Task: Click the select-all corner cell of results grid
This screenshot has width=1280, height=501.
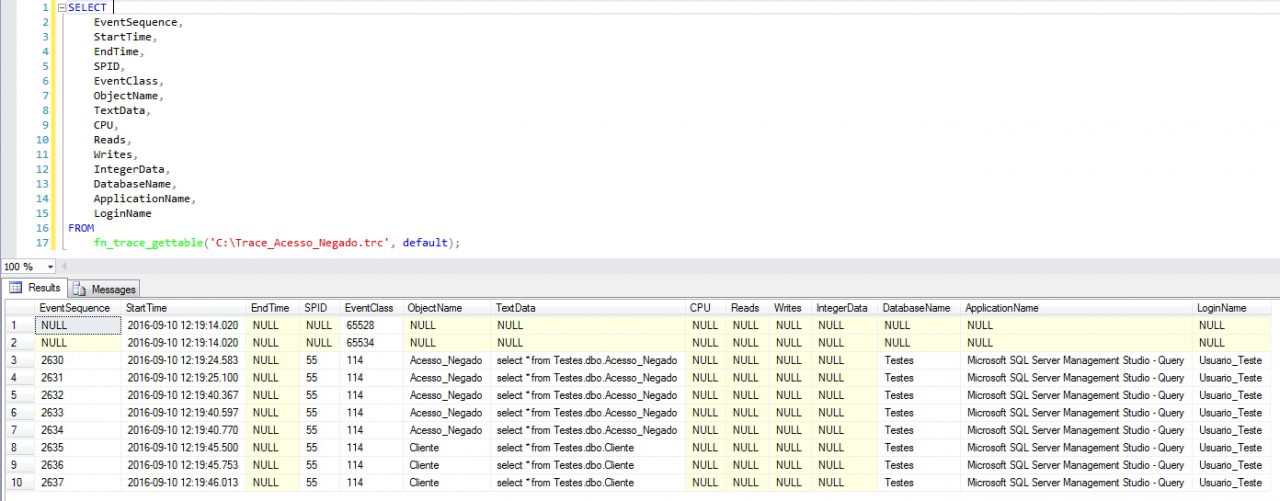Action: [x=18, y=308]
